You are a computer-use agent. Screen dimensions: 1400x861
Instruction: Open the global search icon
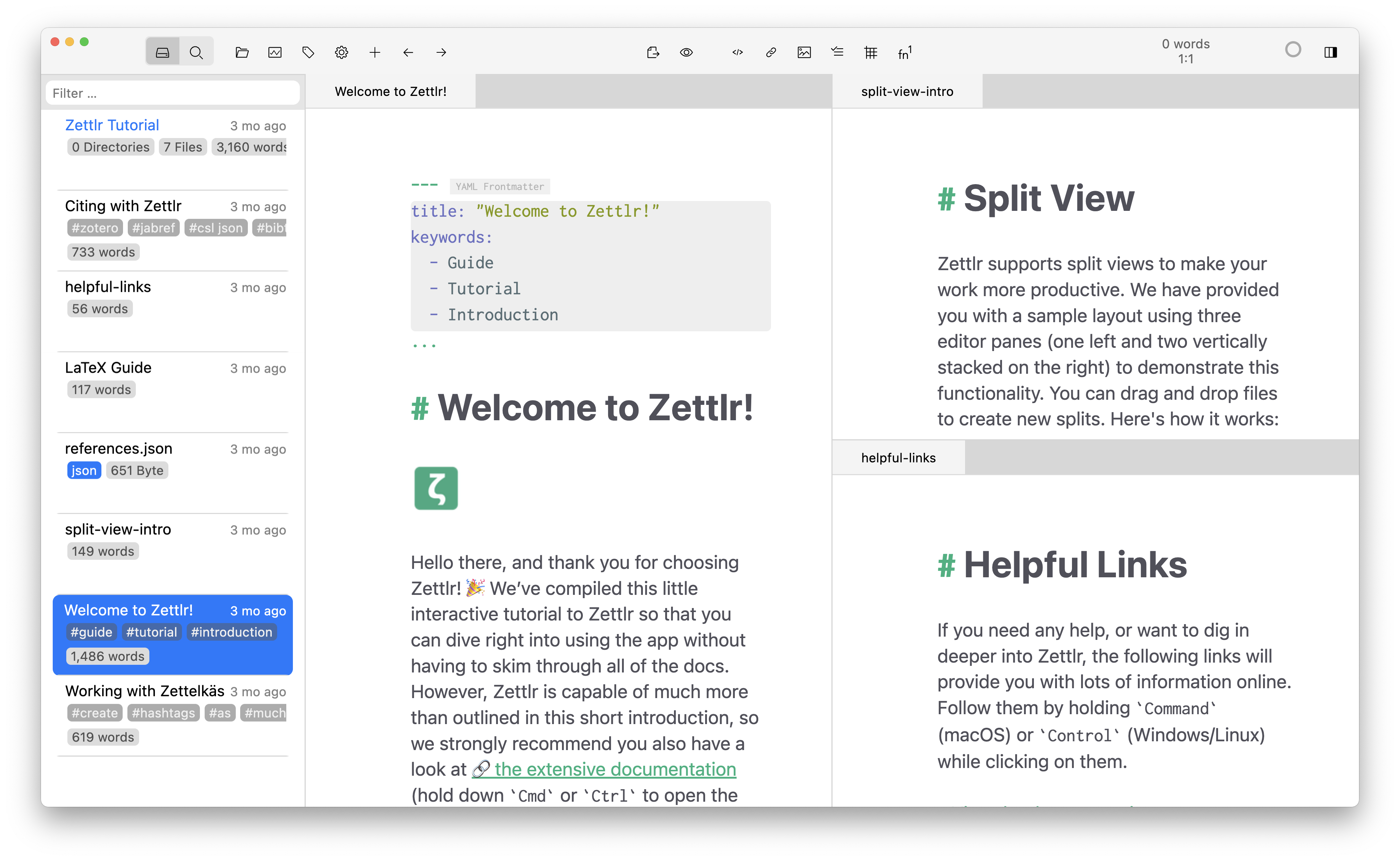click(x=197, y=52)
